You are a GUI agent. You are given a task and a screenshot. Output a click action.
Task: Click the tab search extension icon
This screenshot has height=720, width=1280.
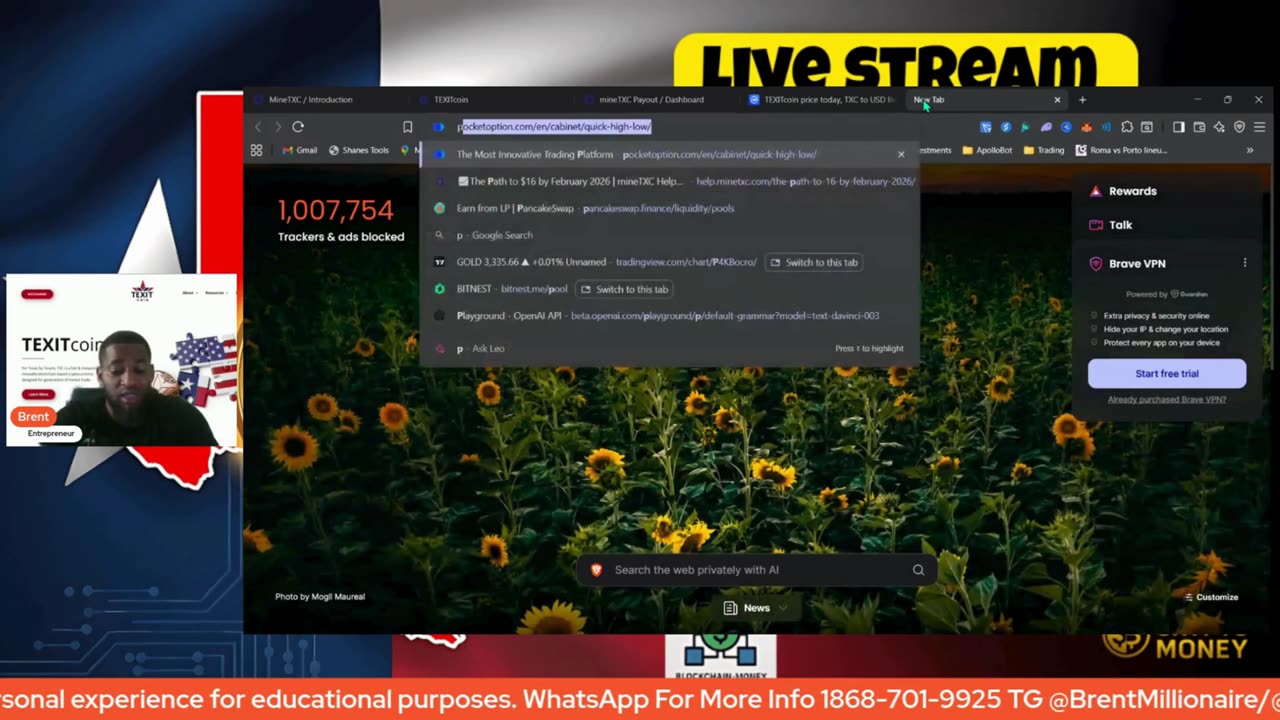tap(1147, 127)
